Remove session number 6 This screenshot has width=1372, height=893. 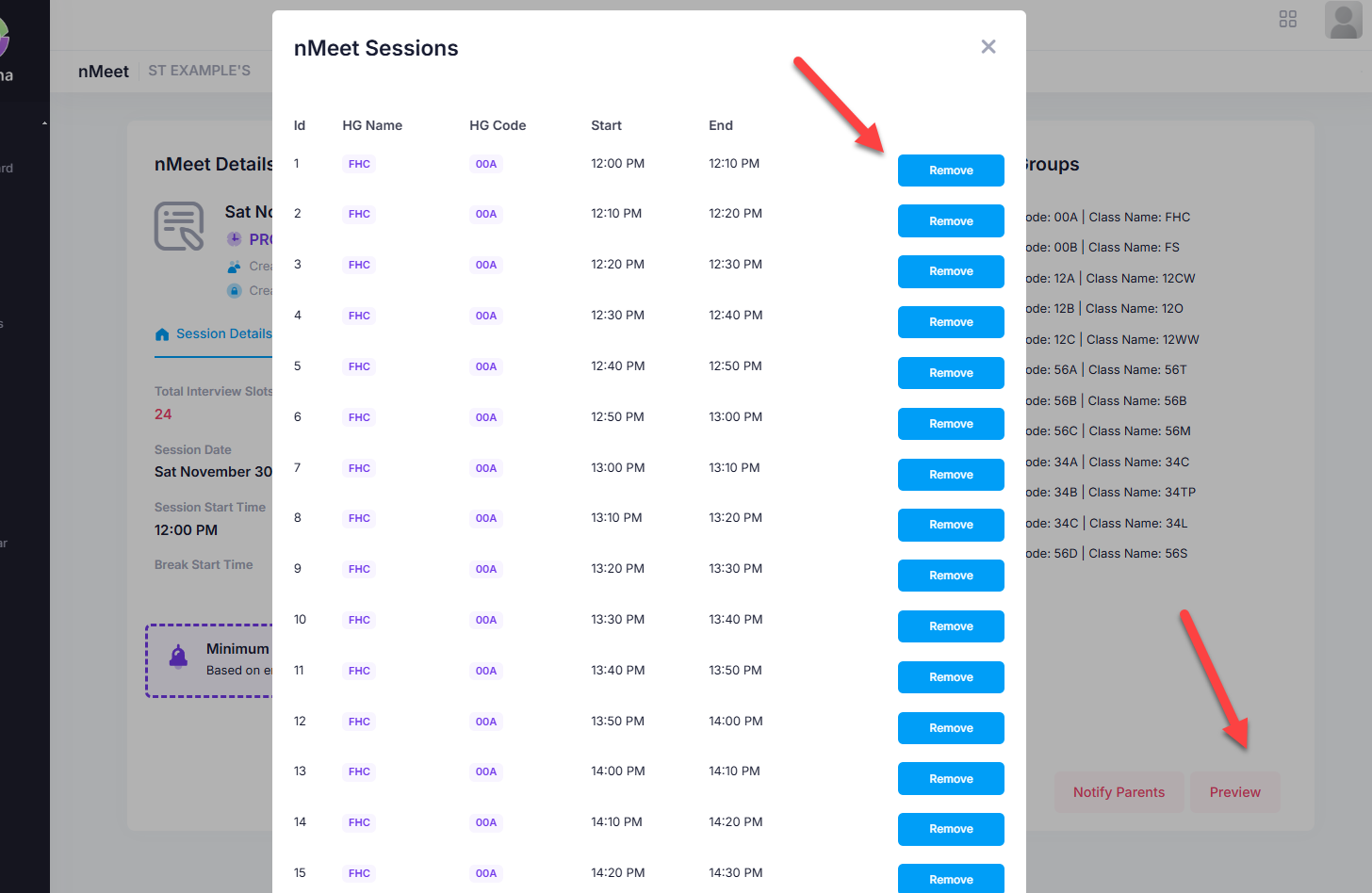(x=950, y=424)
